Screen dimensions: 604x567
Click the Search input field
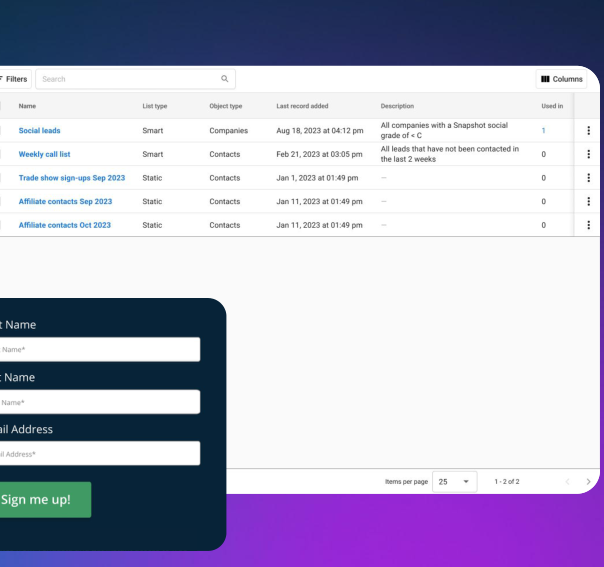click(135, 79)
